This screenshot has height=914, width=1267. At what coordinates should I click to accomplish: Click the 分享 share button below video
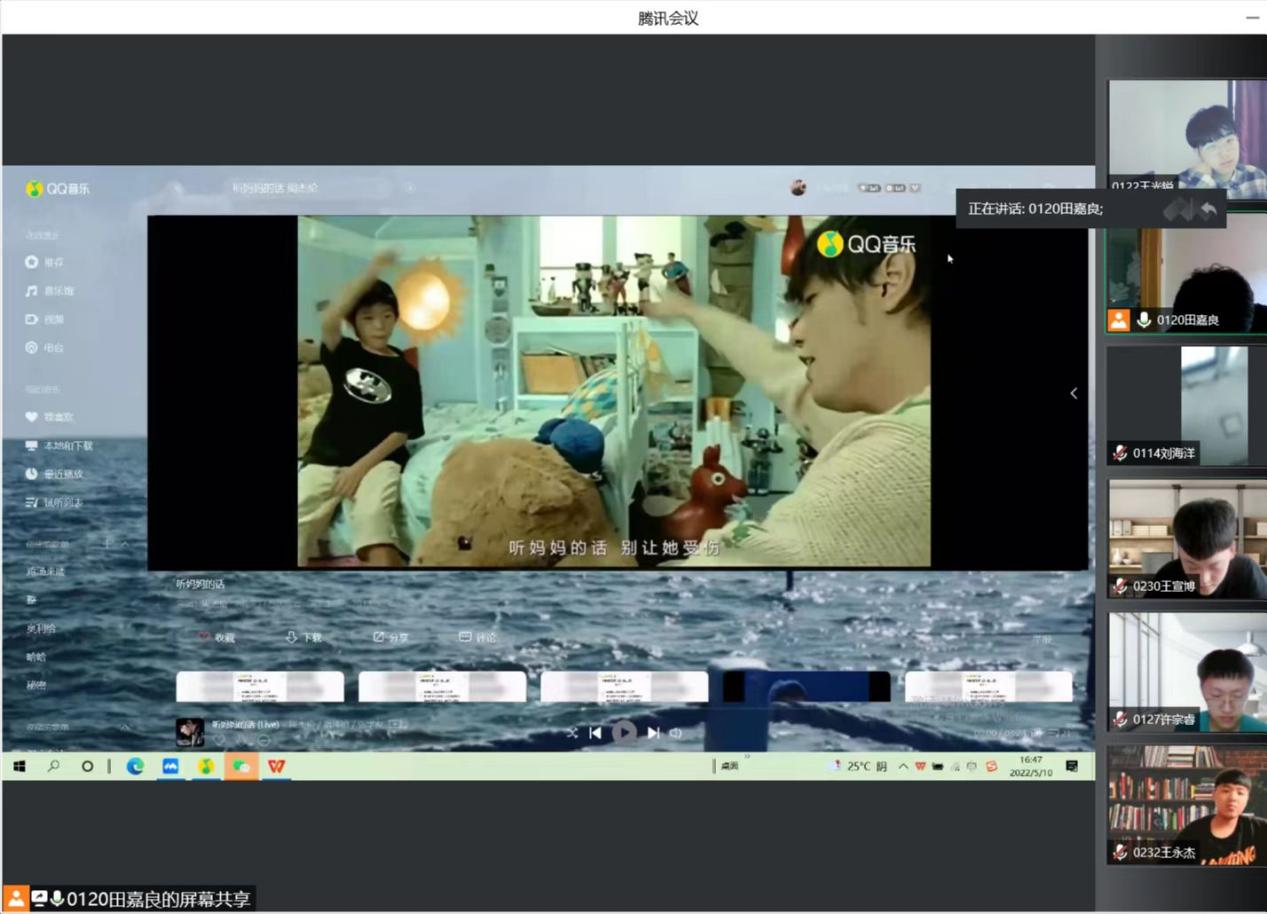(390, 637)
